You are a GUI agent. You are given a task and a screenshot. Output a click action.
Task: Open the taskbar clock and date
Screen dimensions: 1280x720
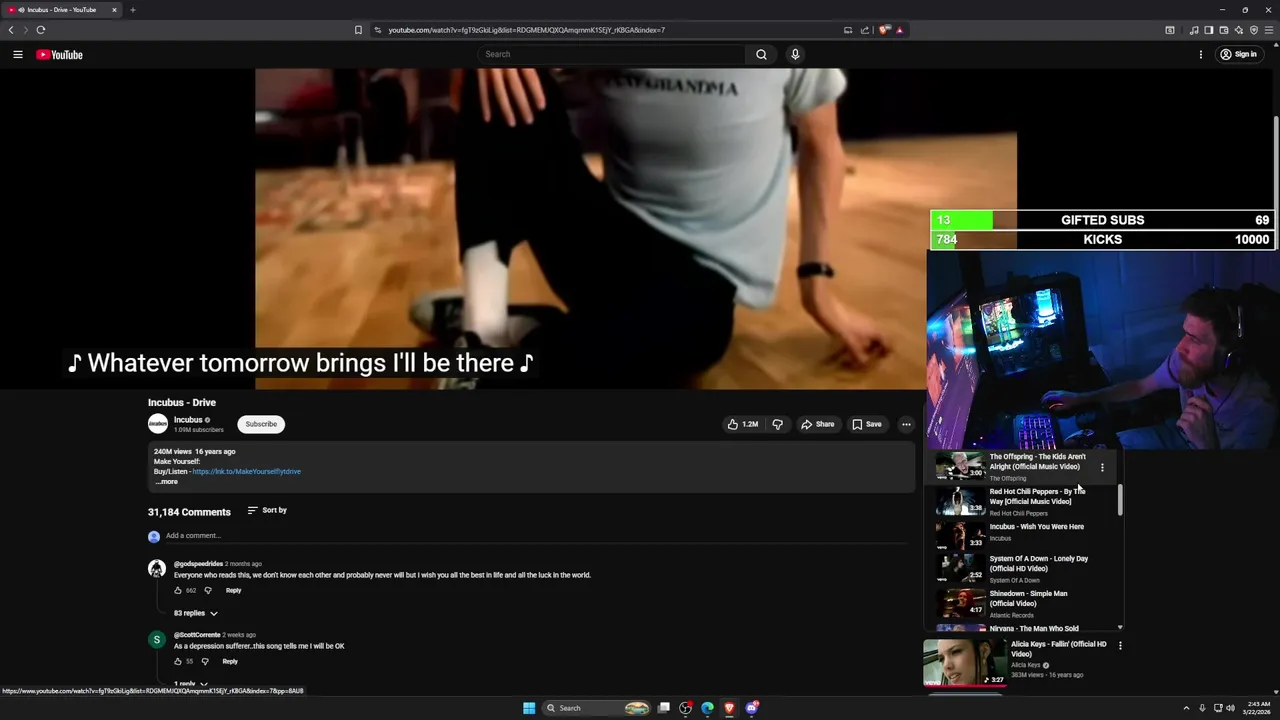tap(1259, 708)
